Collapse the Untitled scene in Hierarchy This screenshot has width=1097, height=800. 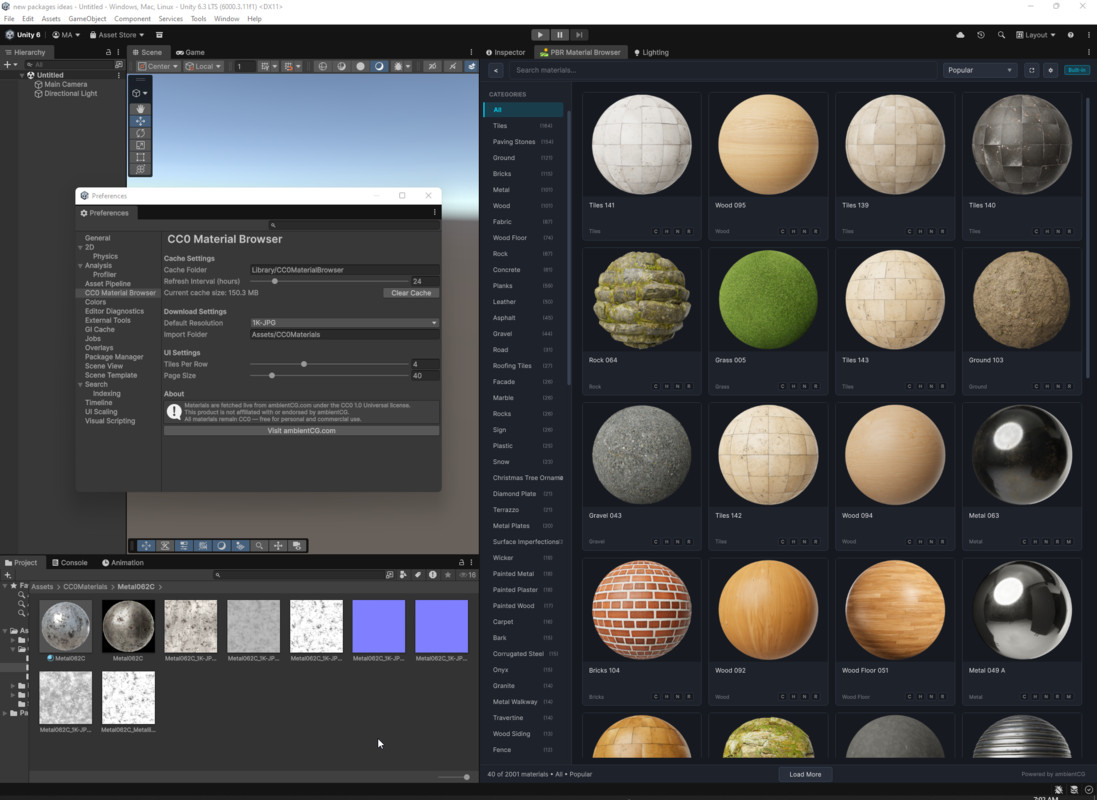click(x=22, y=75)
